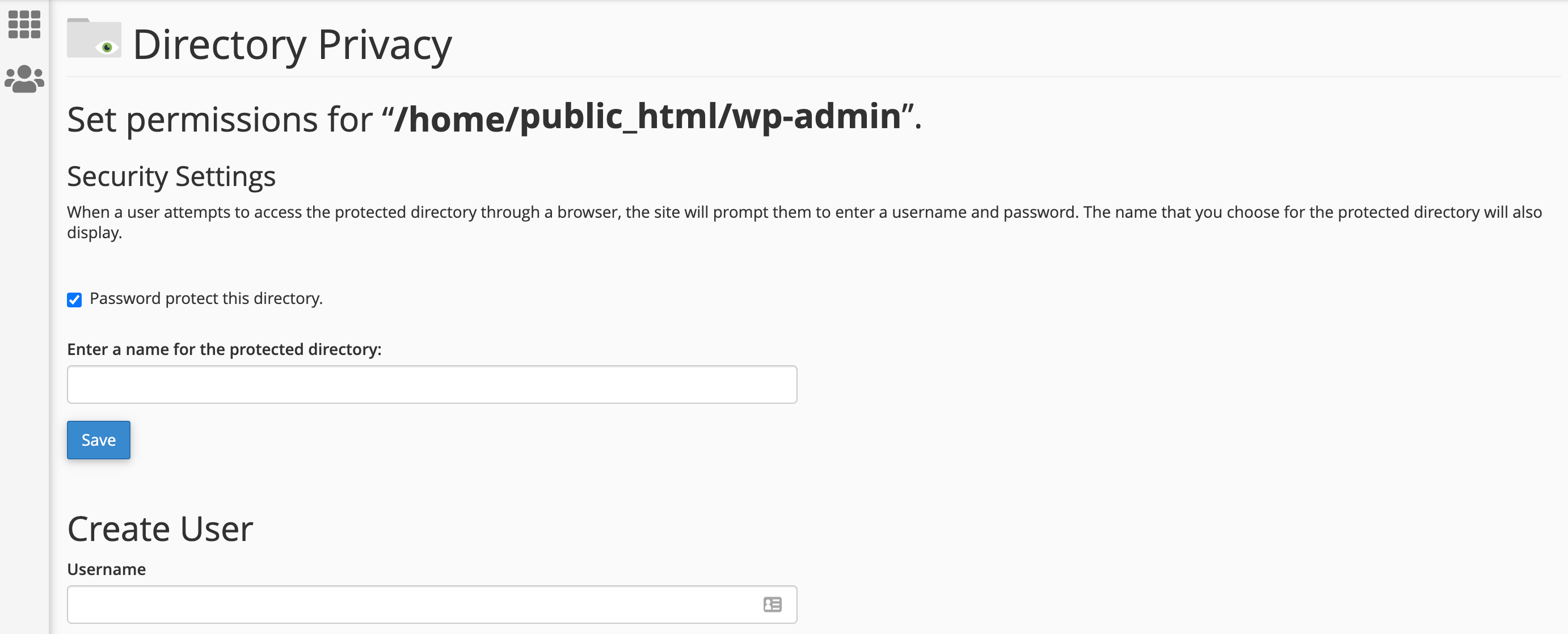Click the 'Password protect this directory.' label text
Screen dimensions: 1568x634
pos(206,299)
